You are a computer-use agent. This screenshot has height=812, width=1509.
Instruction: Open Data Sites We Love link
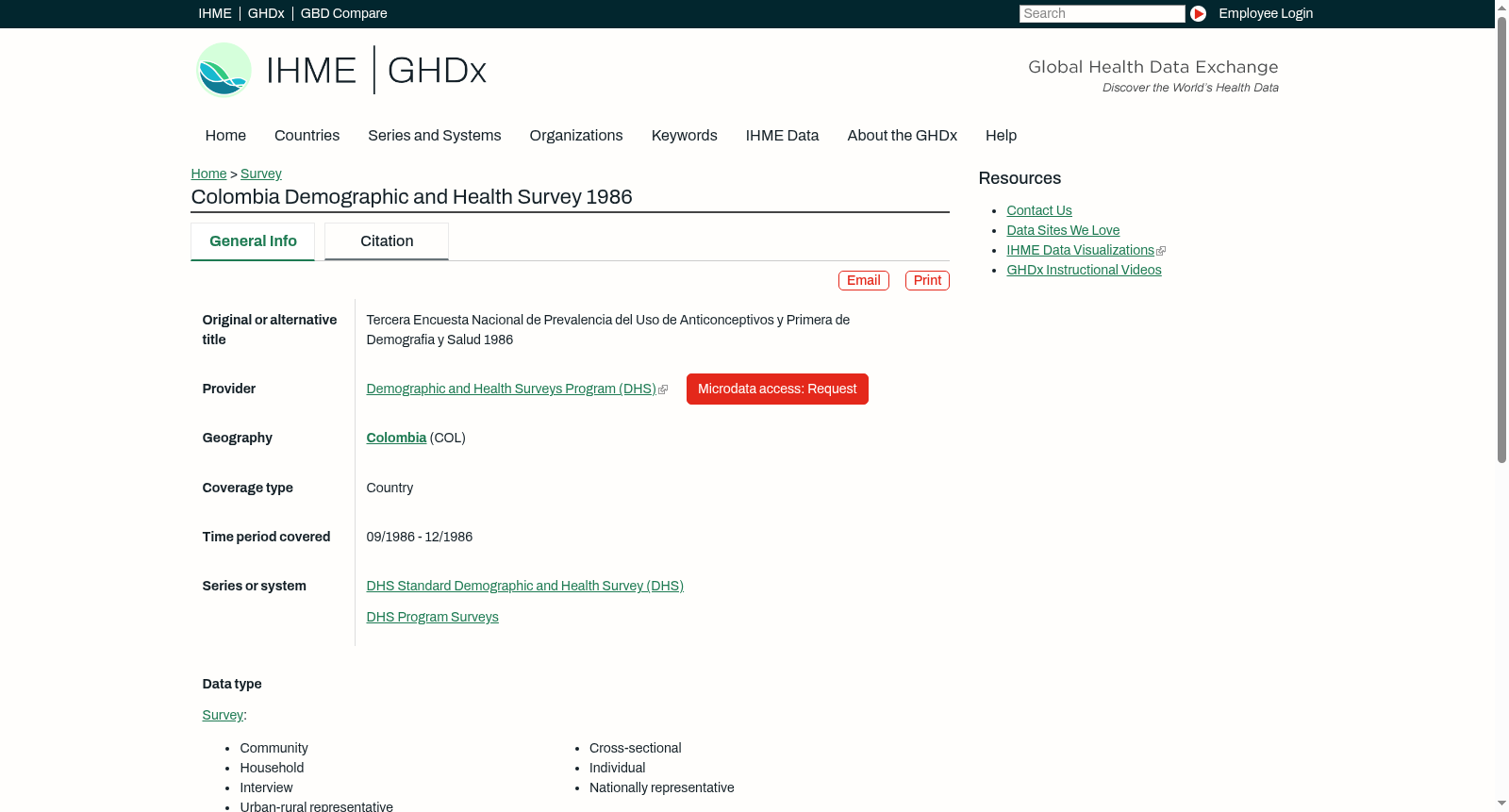1063,230
